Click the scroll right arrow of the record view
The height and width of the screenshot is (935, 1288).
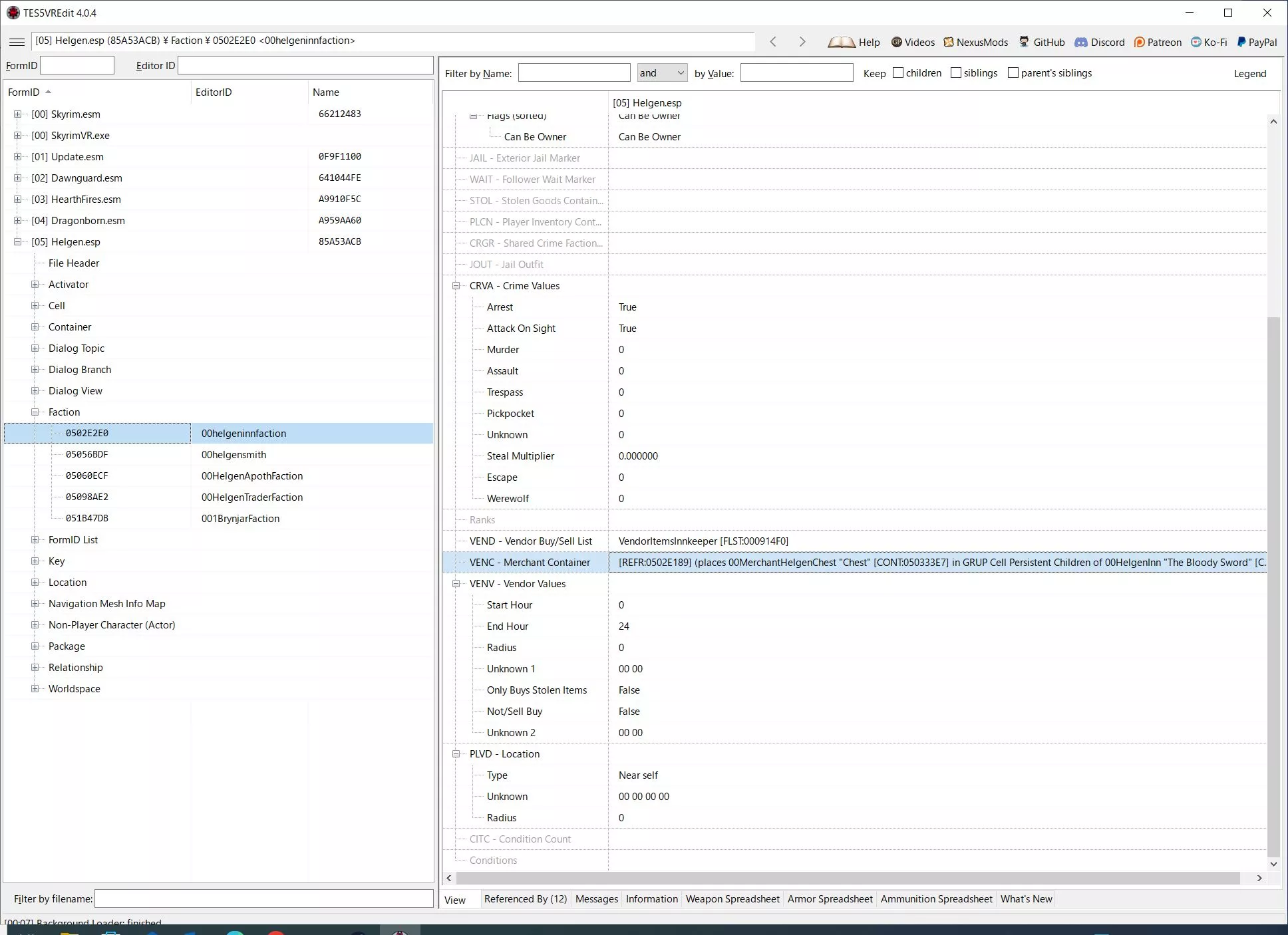pyautogui.click(x=1259, y=878)
